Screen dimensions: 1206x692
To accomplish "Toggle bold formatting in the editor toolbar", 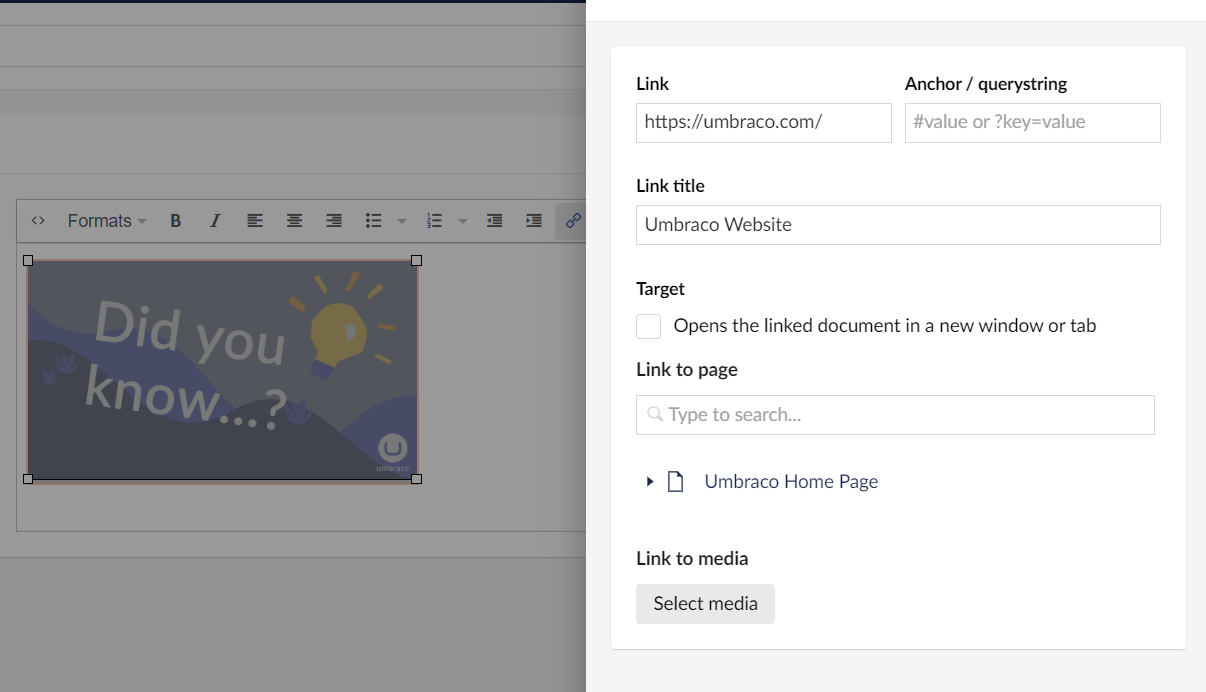I will (176, 221).
